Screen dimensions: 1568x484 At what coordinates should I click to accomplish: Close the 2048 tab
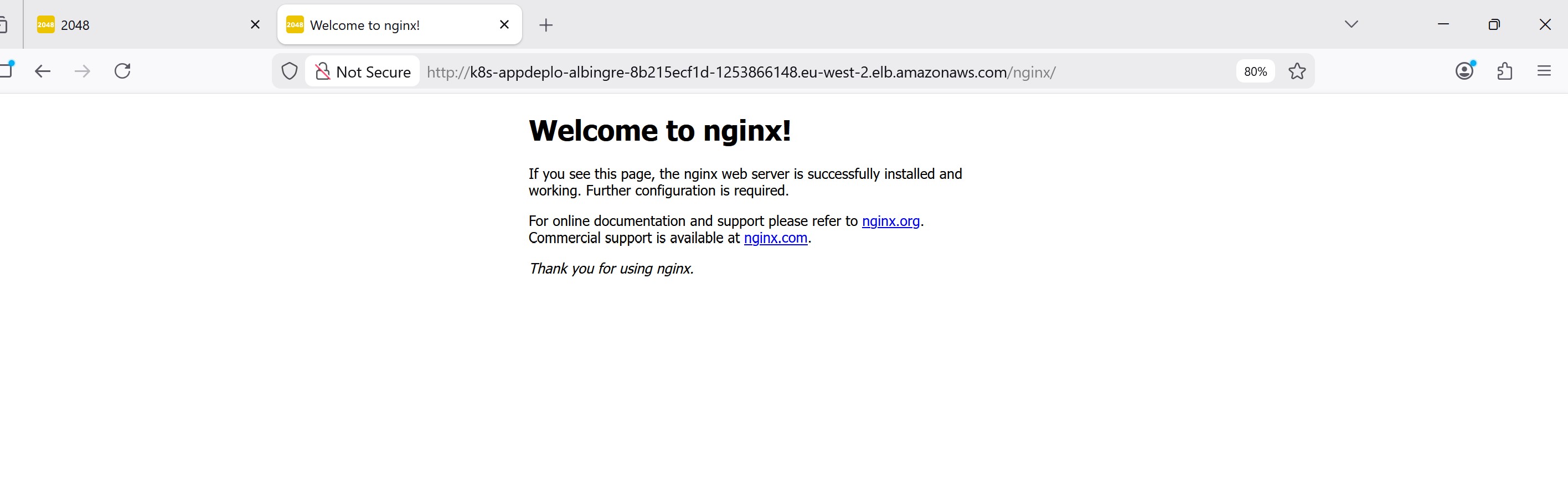pos(255,25)
